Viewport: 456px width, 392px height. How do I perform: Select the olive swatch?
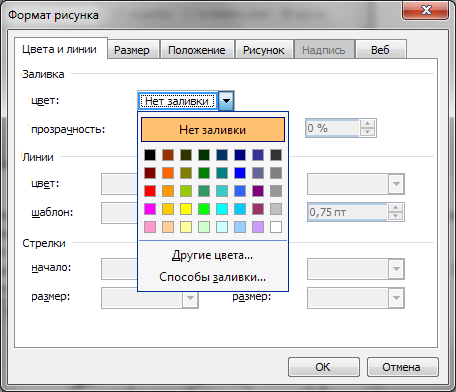pos(186,173)
